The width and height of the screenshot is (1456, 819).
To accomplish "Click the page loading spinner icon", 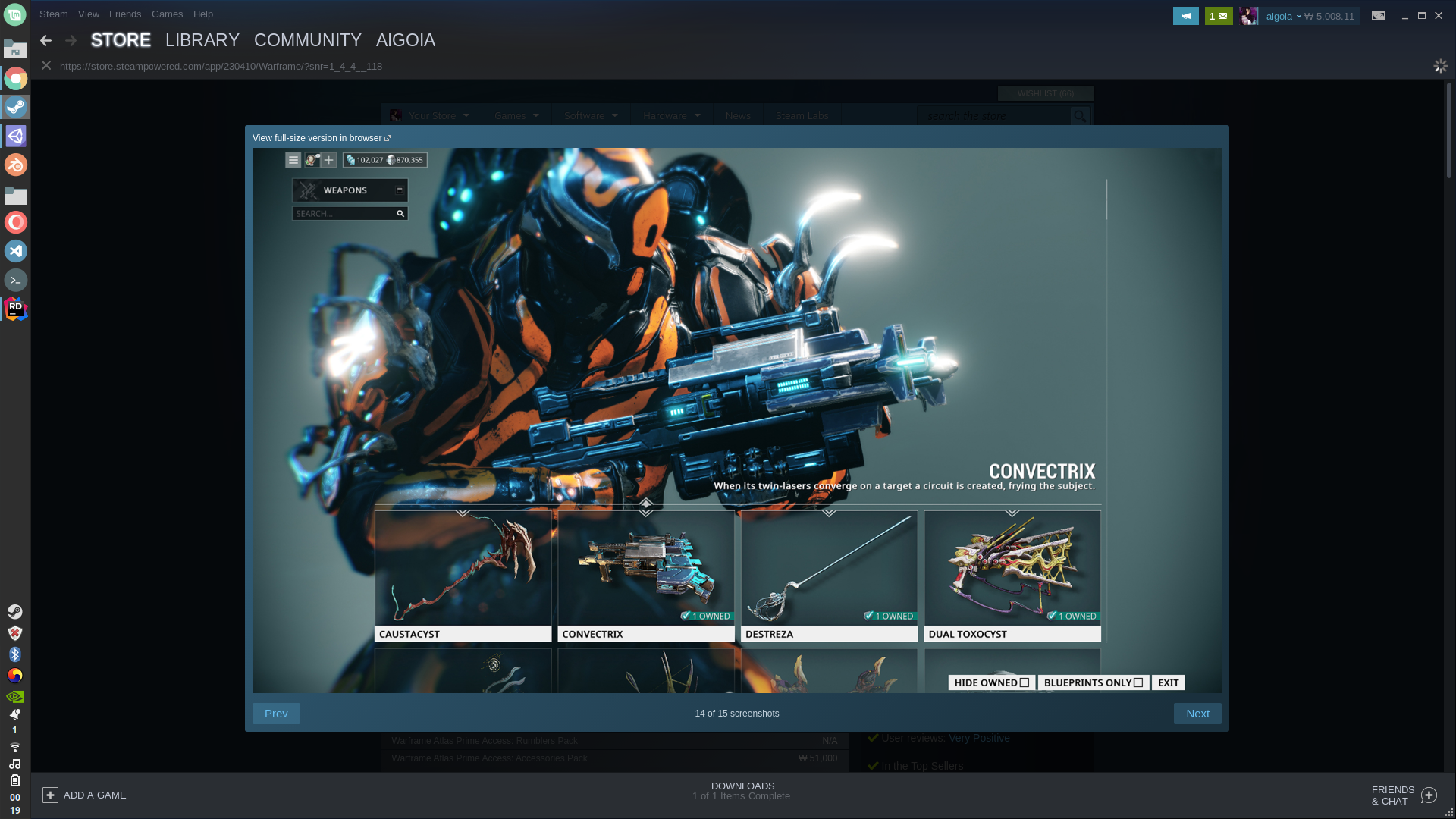I will 1440,66.
